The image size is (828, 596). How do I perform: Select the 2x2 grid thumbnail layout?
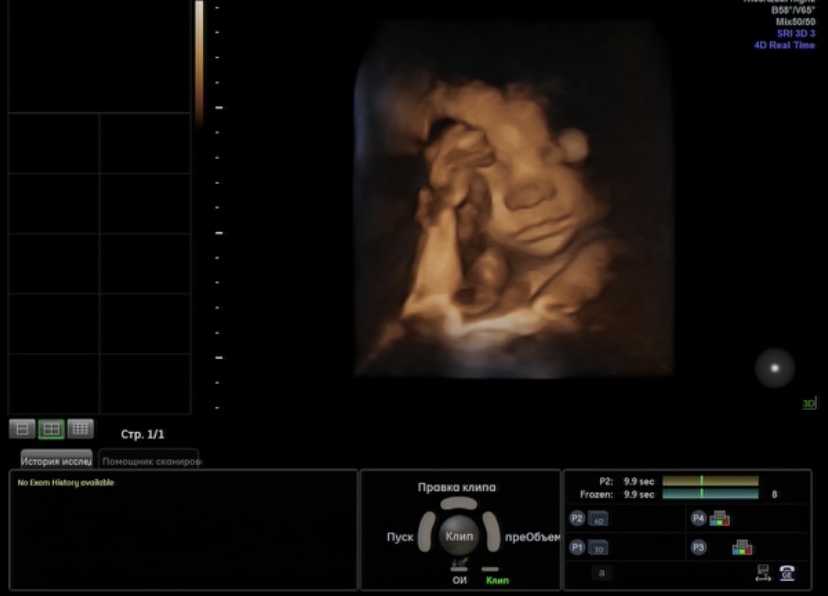pyautogui.click(x=51, y=429)
